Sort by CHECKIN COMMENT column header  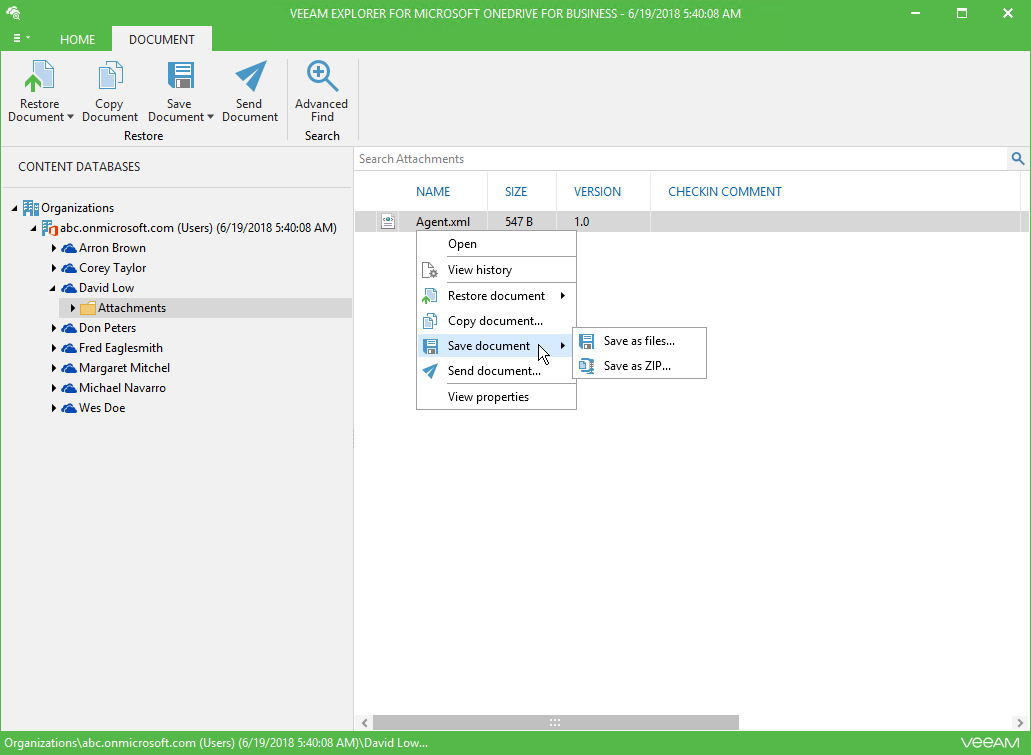pos(725,192)
